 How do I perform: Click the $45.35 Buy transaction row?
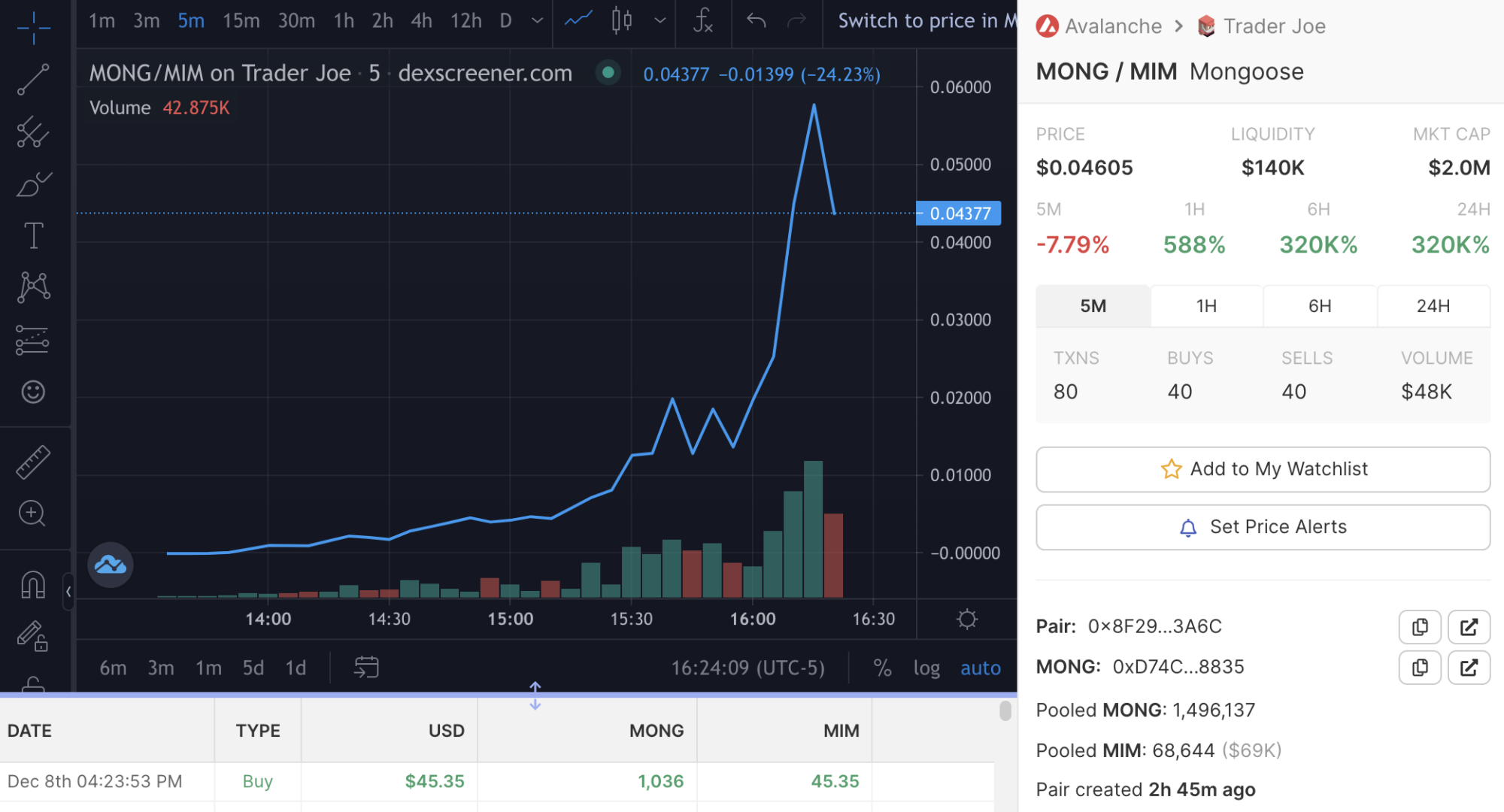(x=496, y=781)
